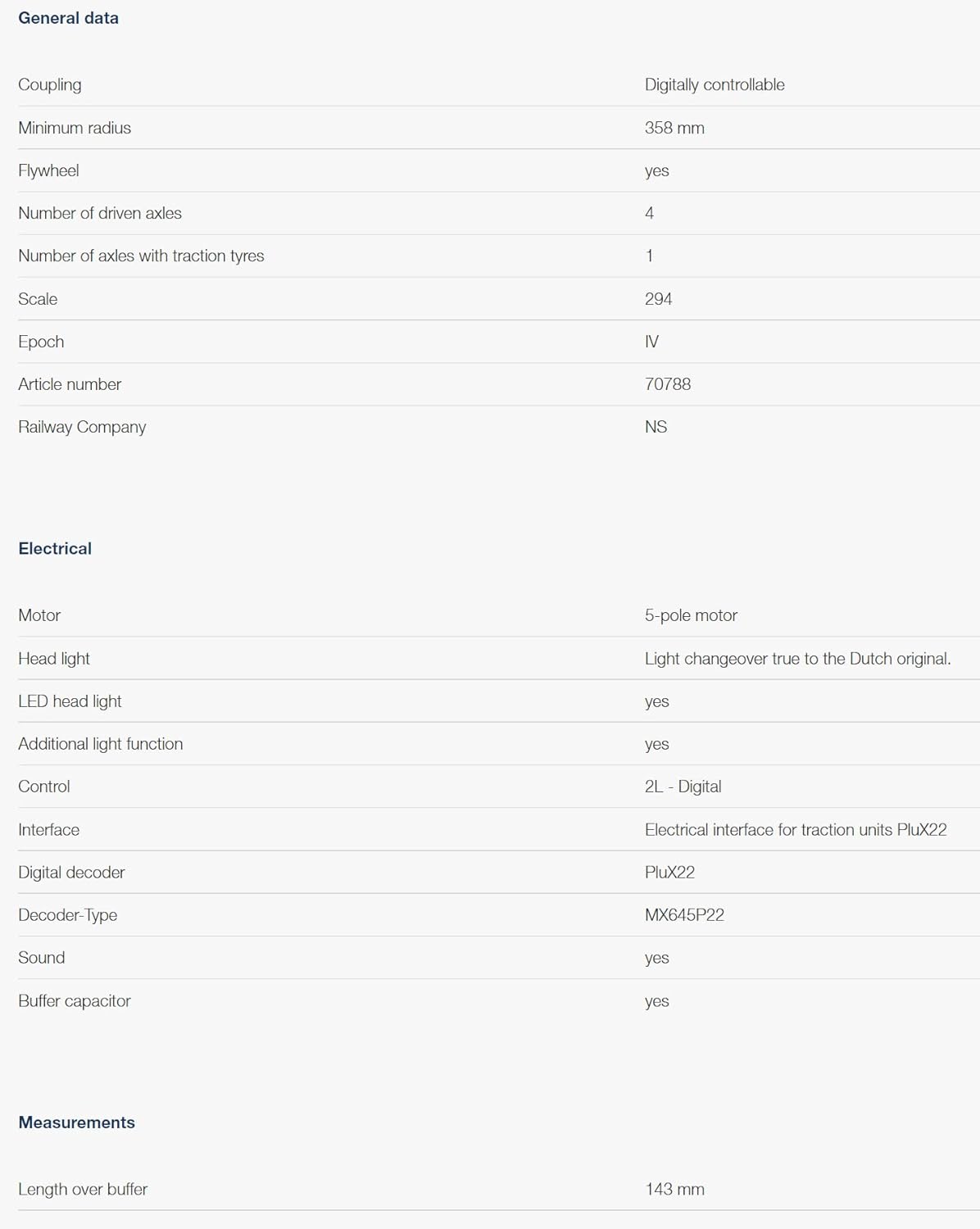Click the 143 mm length value
980x1229 pixels.
[674, 1190]
